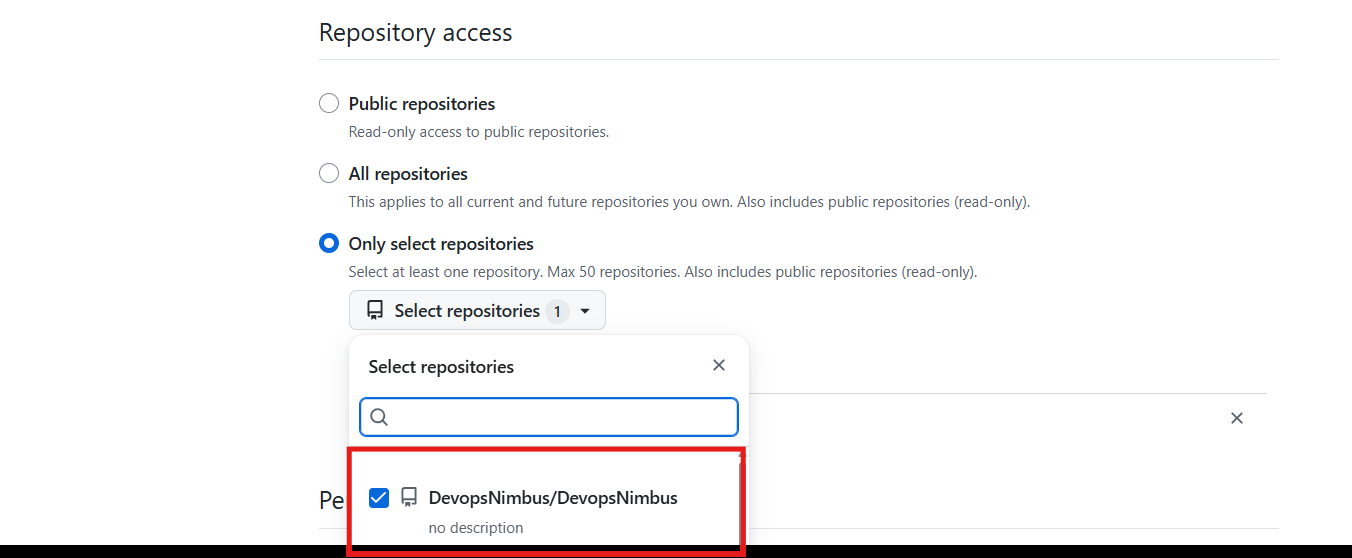This screenshot has height=558, width=1352.
Task: Click the 'no description' text under repository
Action: [x=476, y=527]
